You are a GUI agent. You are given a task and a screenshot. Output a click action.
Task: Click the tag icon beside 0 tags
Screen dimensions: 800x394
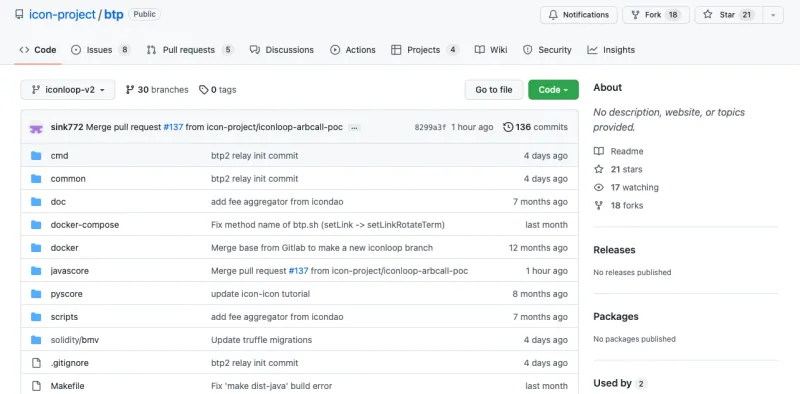click(204, 90)
